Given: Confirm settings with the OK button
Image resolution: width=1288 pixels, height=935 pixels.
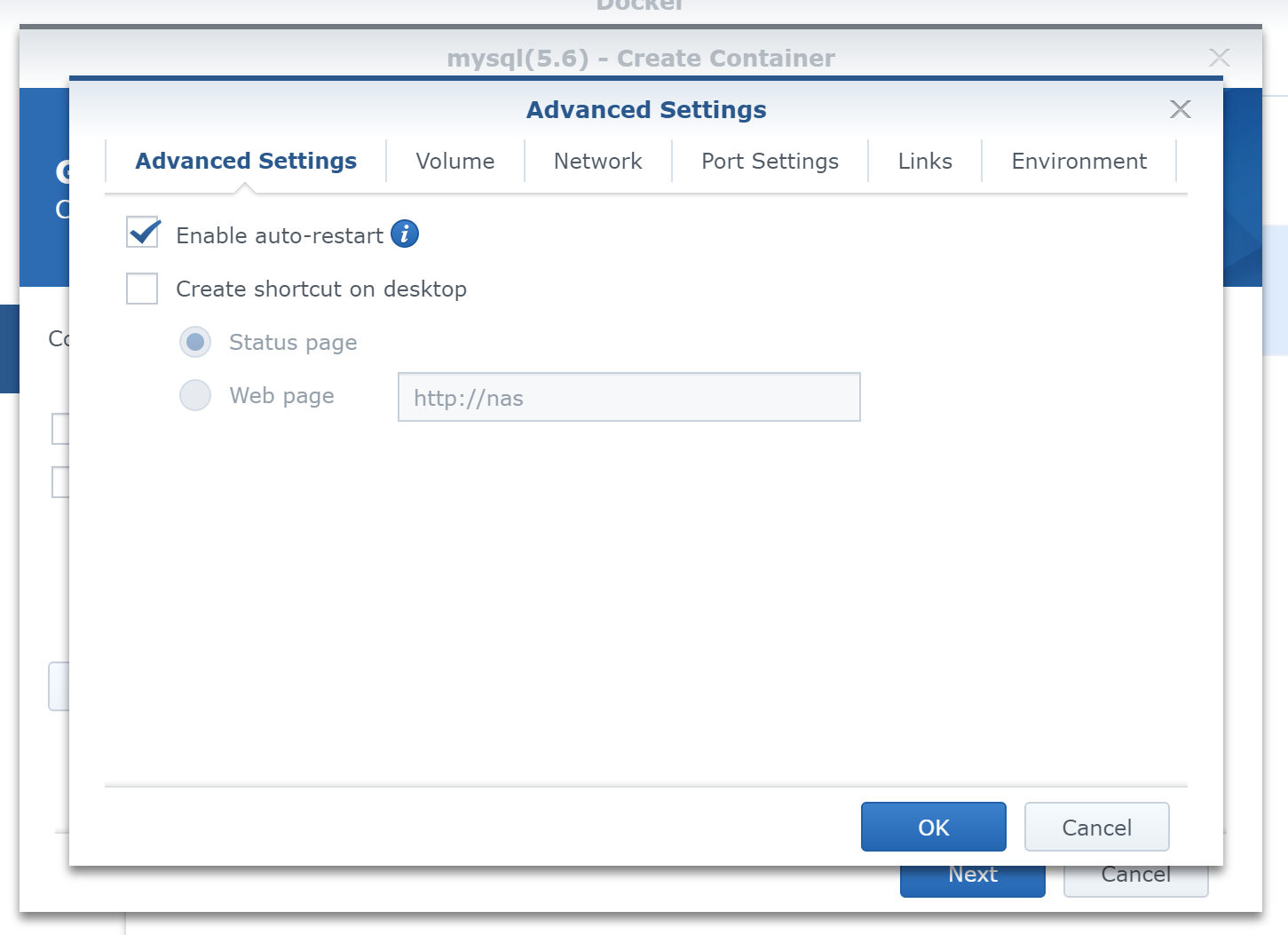Looking at the screenshot, I should click(x=933, y=827).
